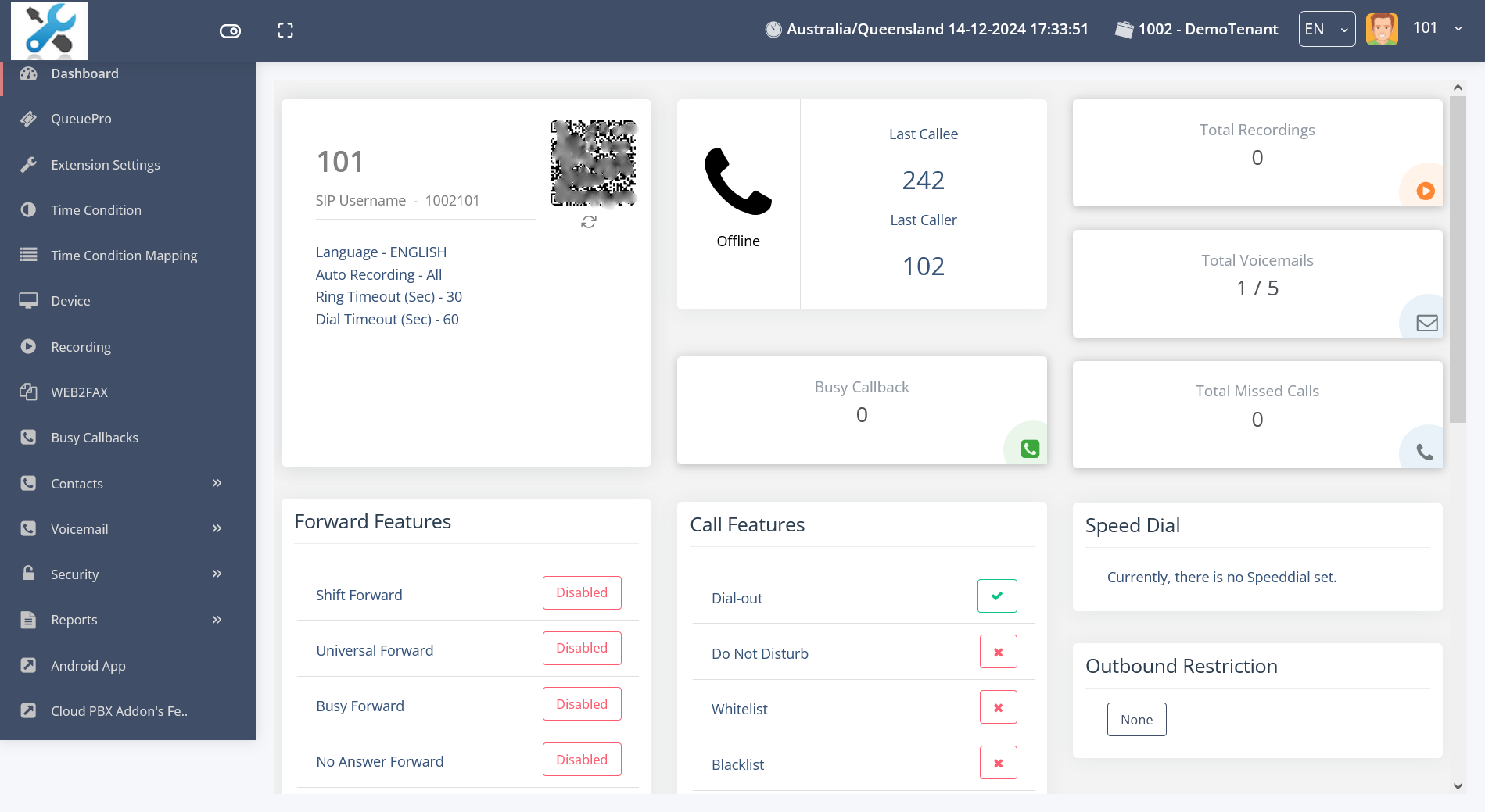Toggle the Blacklist red cross box
The image size is (1485, 812).
(998, 764)
